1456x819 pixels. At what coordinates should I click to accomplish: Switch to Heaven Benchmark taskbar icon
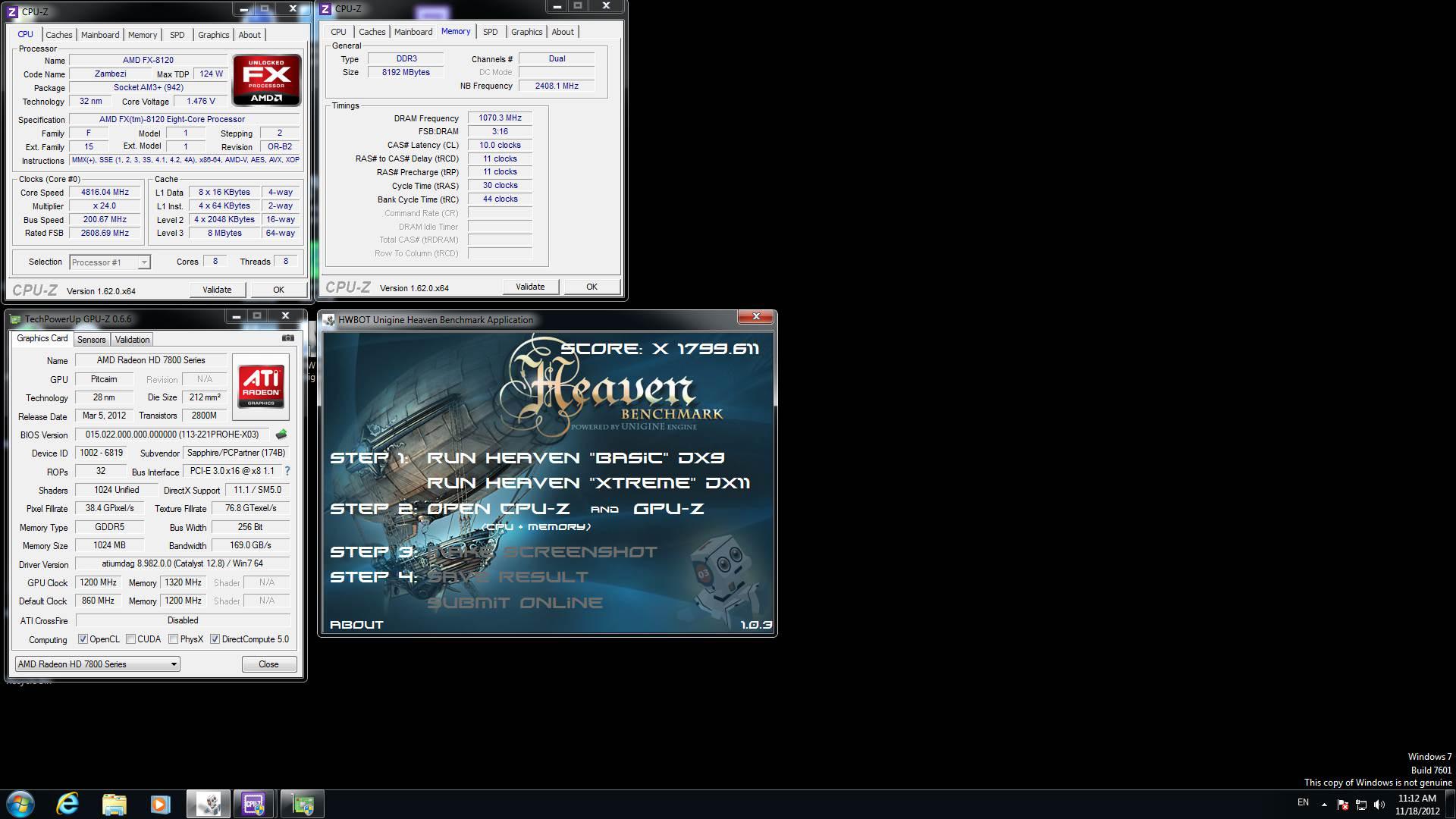pyautogui.click(x=209, y=804)
